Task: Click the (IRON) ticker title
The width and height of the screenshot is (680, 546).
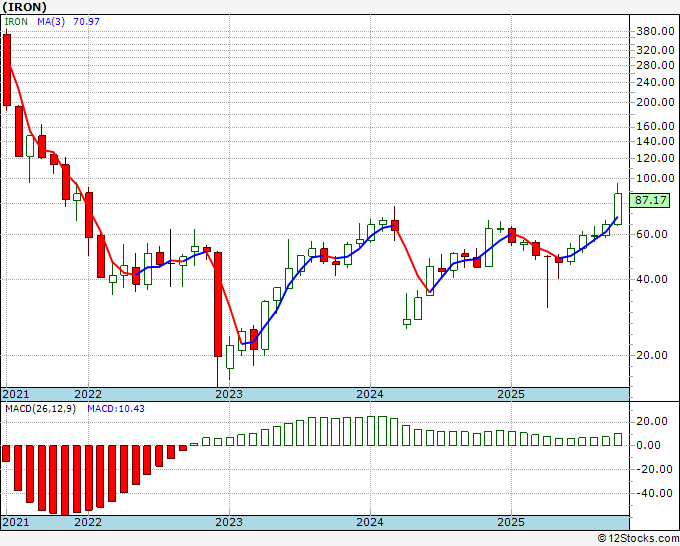Action: pos(24,7)
